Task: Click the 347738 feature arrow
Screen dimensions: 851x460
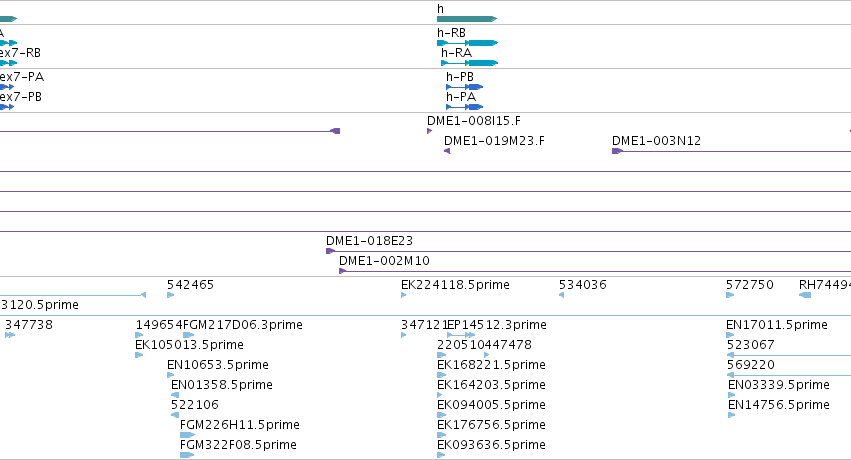Action: click(x=10, y=335)
